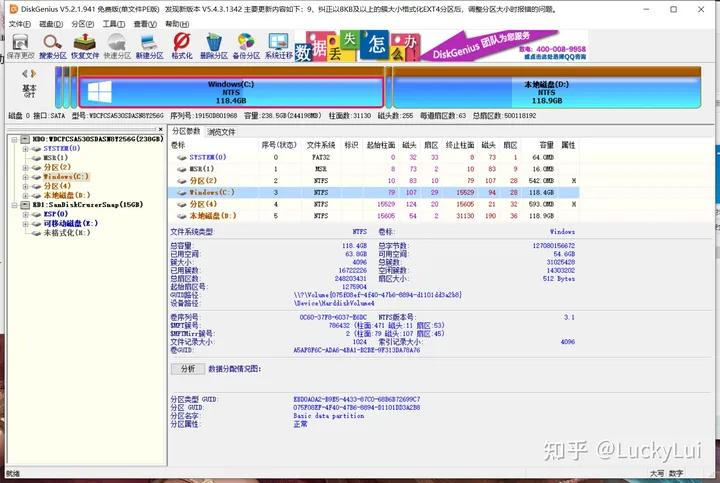The height and width of the screenshot is (483, 720).
Task: Launch the System Migration (系统迁移) tool
Action: click(x=279, y=43)
